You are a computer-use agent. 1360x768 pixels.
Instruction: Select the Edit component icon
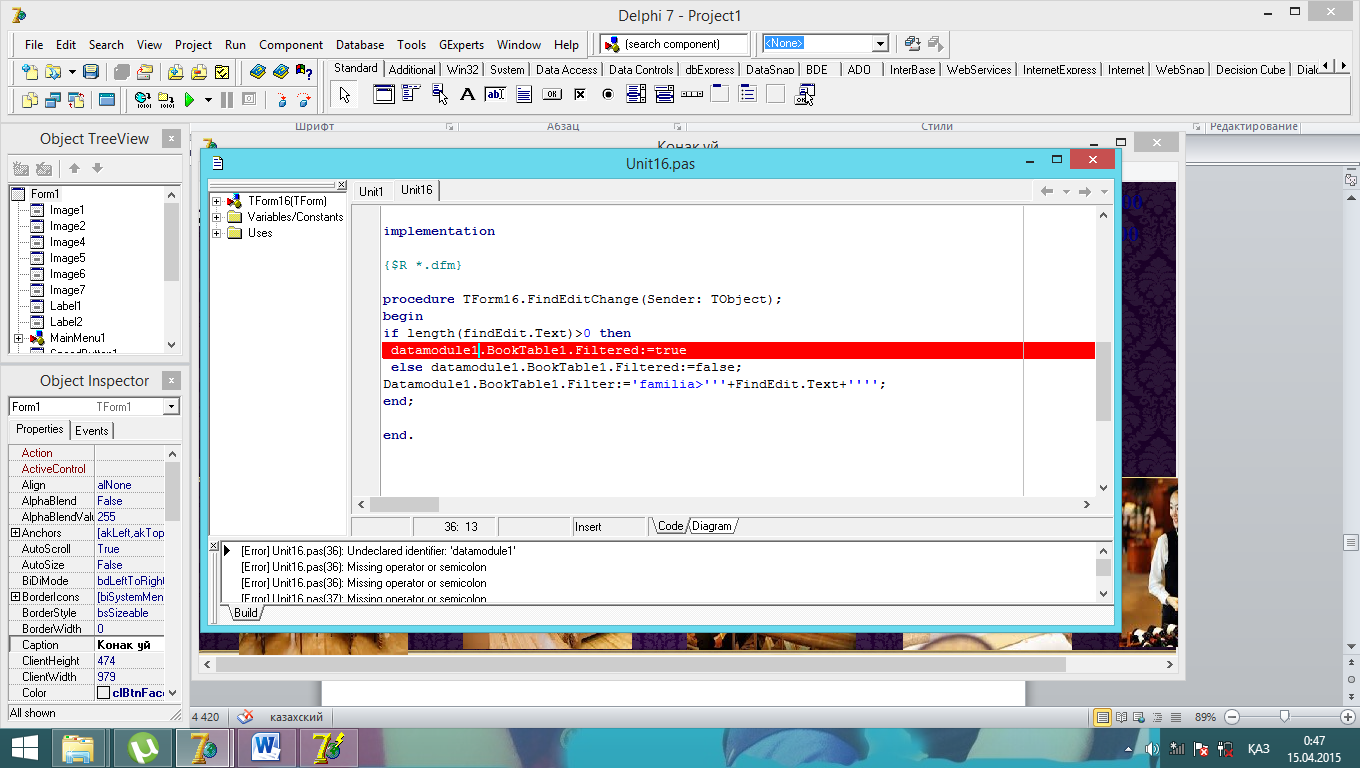(x=495, y=94)
